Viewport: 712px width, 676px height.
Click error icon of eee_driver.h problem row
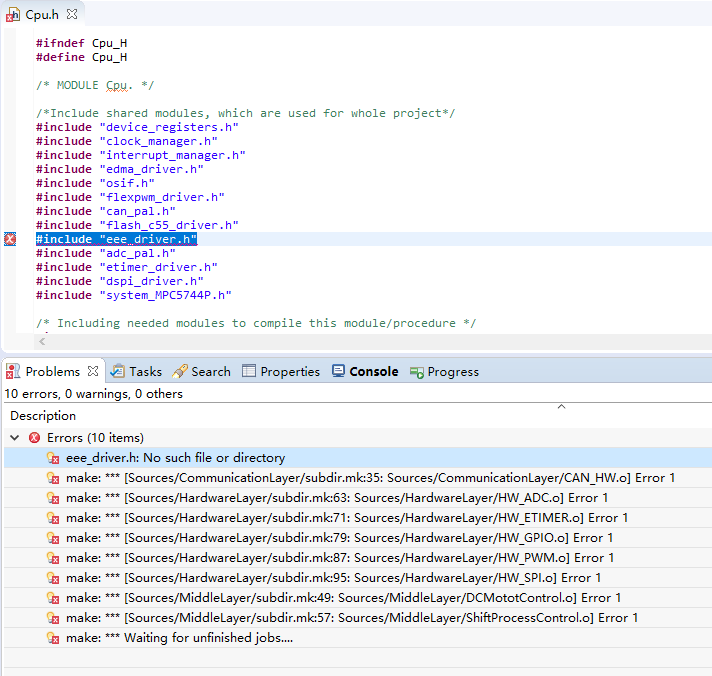coord(53,458)
